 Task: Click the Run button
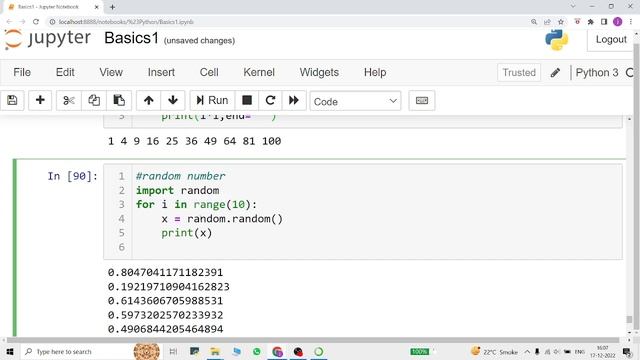click(212, 100)
